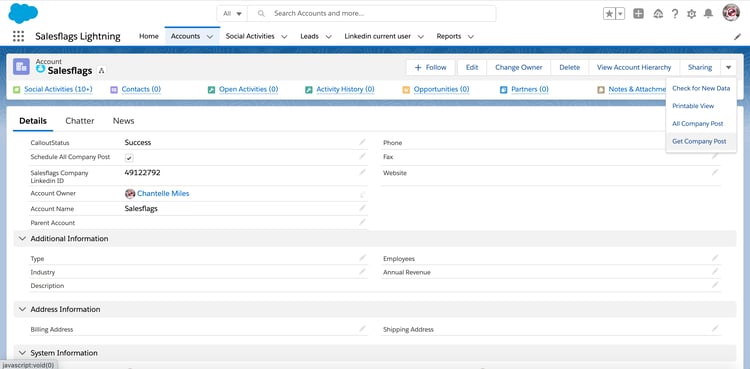Close the more actions dropdown arrow
The image size is (750, 369).
(728, 67)
